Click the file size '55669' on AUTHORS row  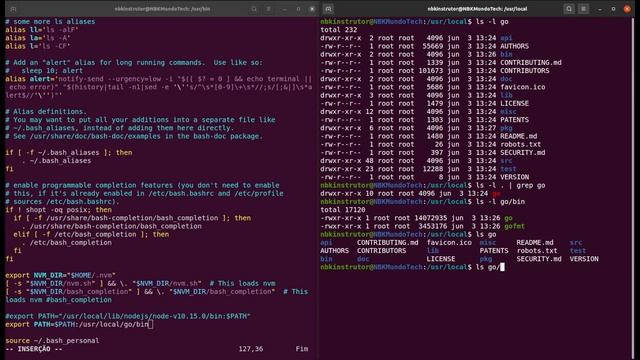pos(433,46)
